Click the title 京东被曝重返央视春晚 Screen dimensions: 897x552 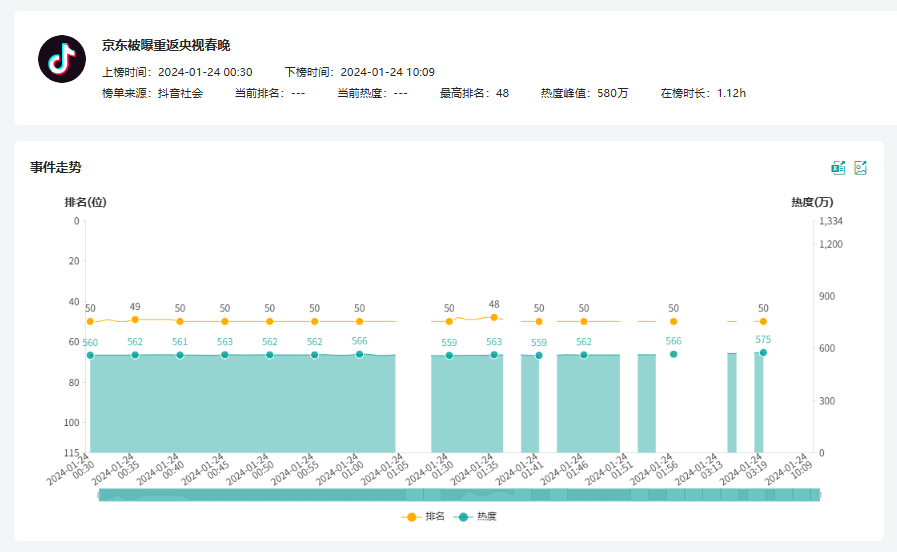166,45
